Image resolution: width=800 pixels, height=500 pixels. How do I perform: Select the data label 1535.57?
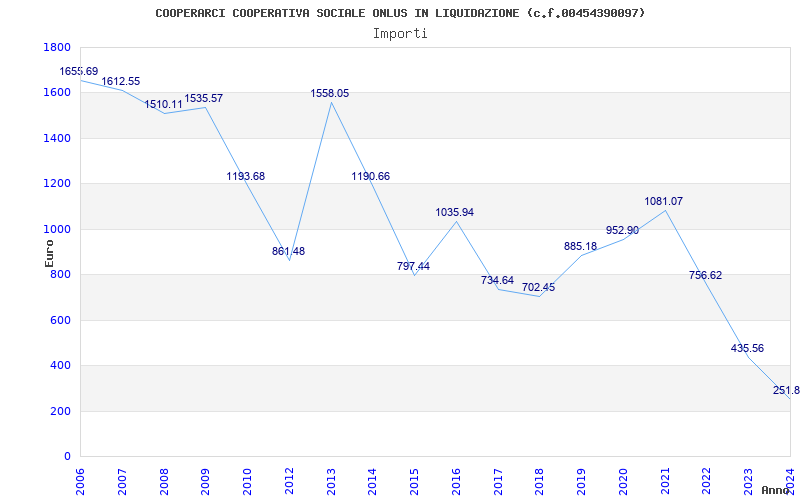pos(204,98)
